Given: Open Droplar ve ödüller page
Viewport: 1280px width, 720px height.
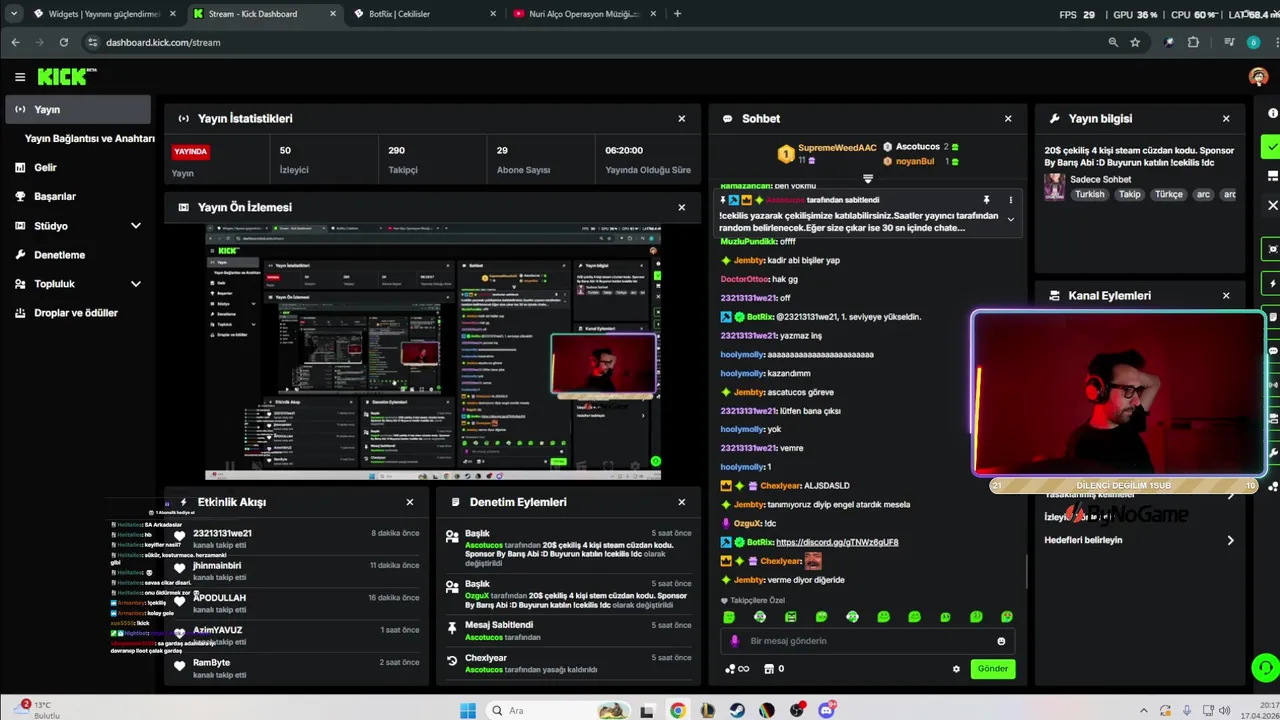Looking at the screenshot, I should click(x=78, y=313).
